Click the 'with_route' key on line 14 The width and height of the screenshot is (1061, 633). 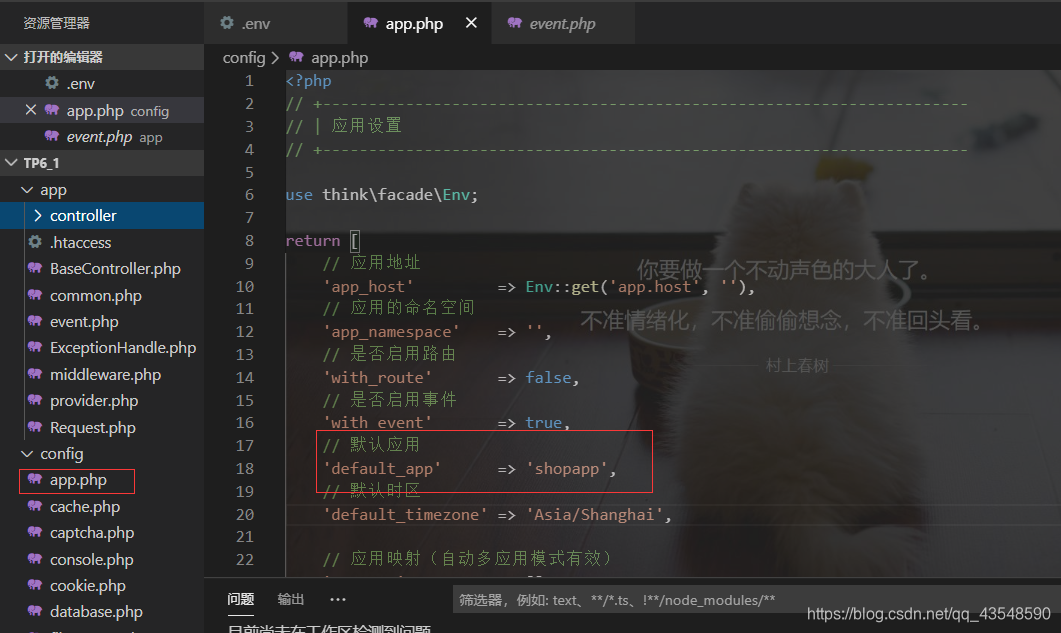click(378, 377)
